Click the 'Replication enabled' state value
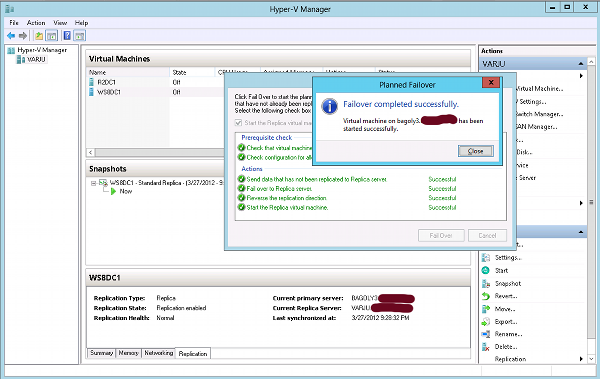 point(181,308)
